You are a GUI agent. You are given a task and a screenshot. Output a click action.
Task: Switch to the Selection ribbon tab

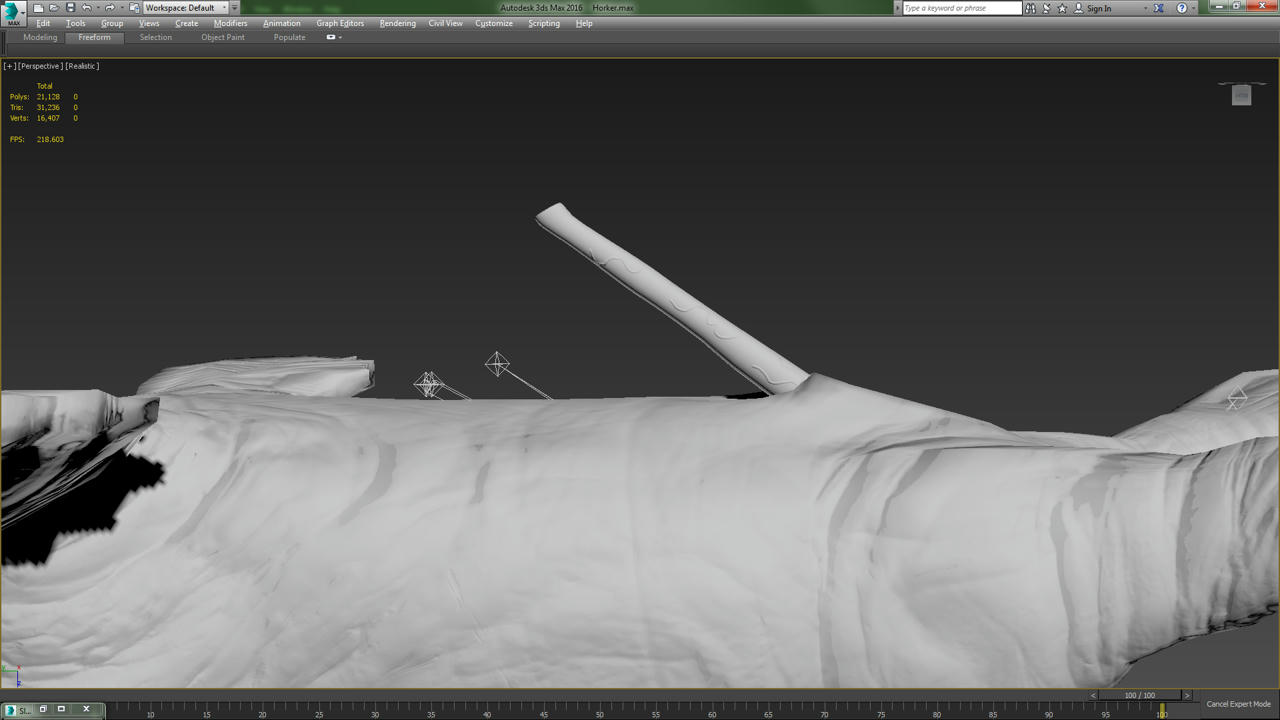(156, 37)
